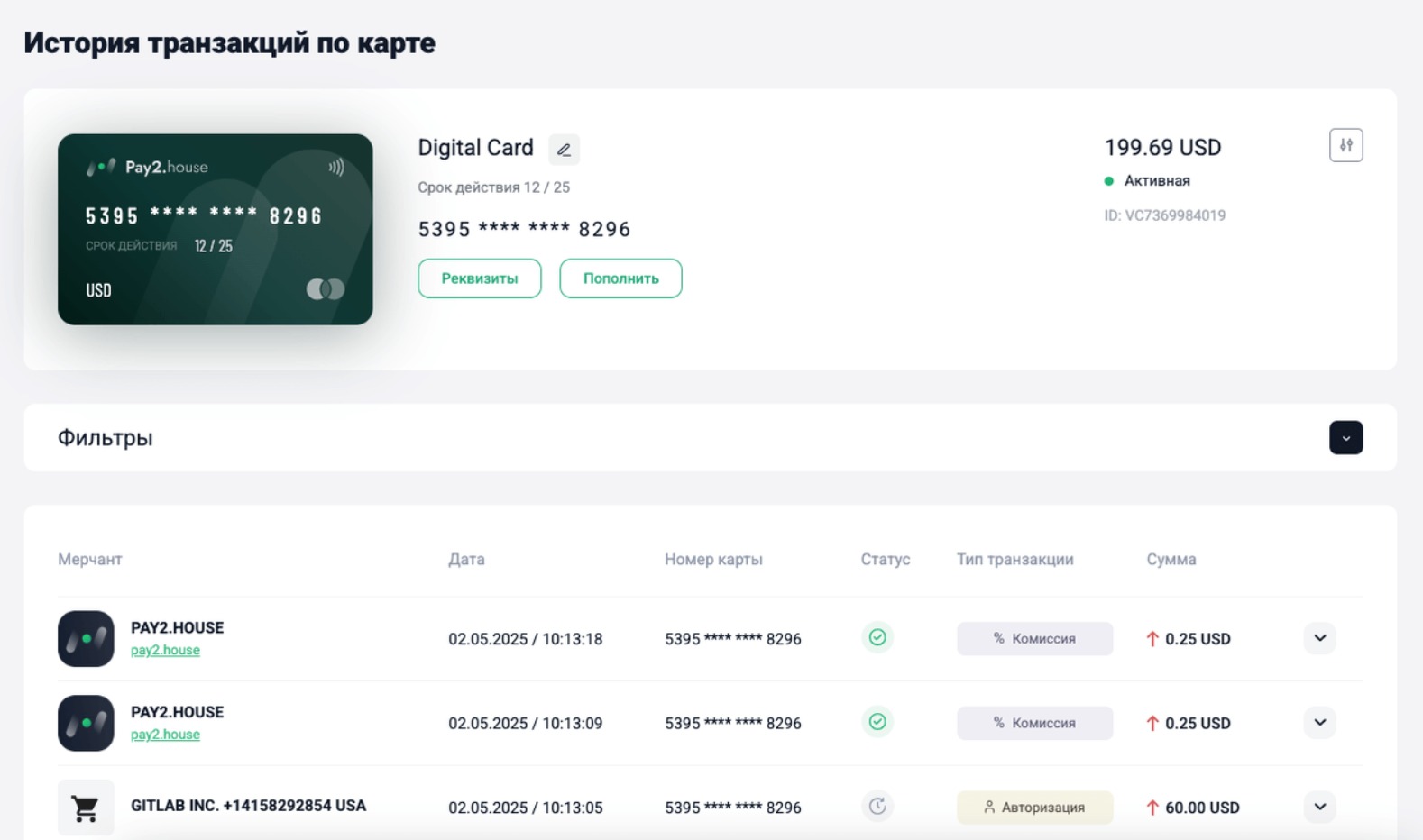Viewport: 1423px width, 840px height.
Task: Click the Pay2.house logo icon in 10:13:09 row
Action: click(86, 723)
